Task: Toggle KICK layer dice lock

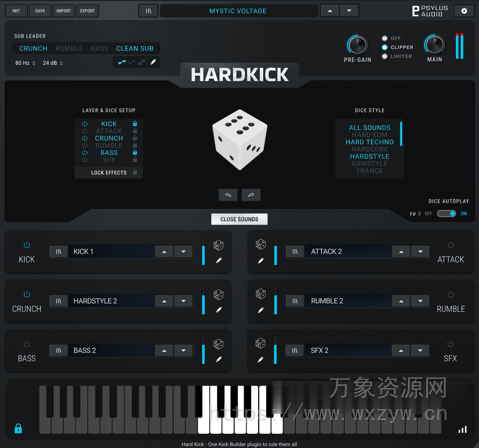Action: pos(135,123)
